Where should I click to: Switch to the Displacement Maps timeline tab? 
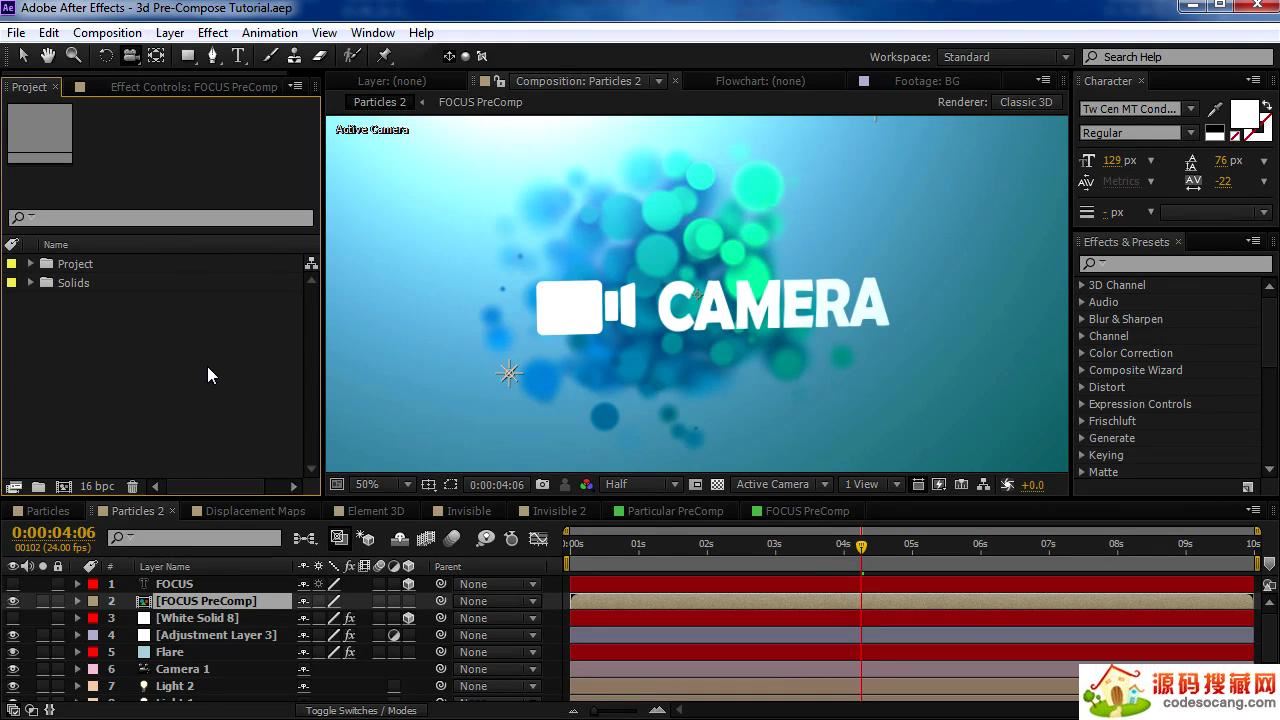coord(255,511)
